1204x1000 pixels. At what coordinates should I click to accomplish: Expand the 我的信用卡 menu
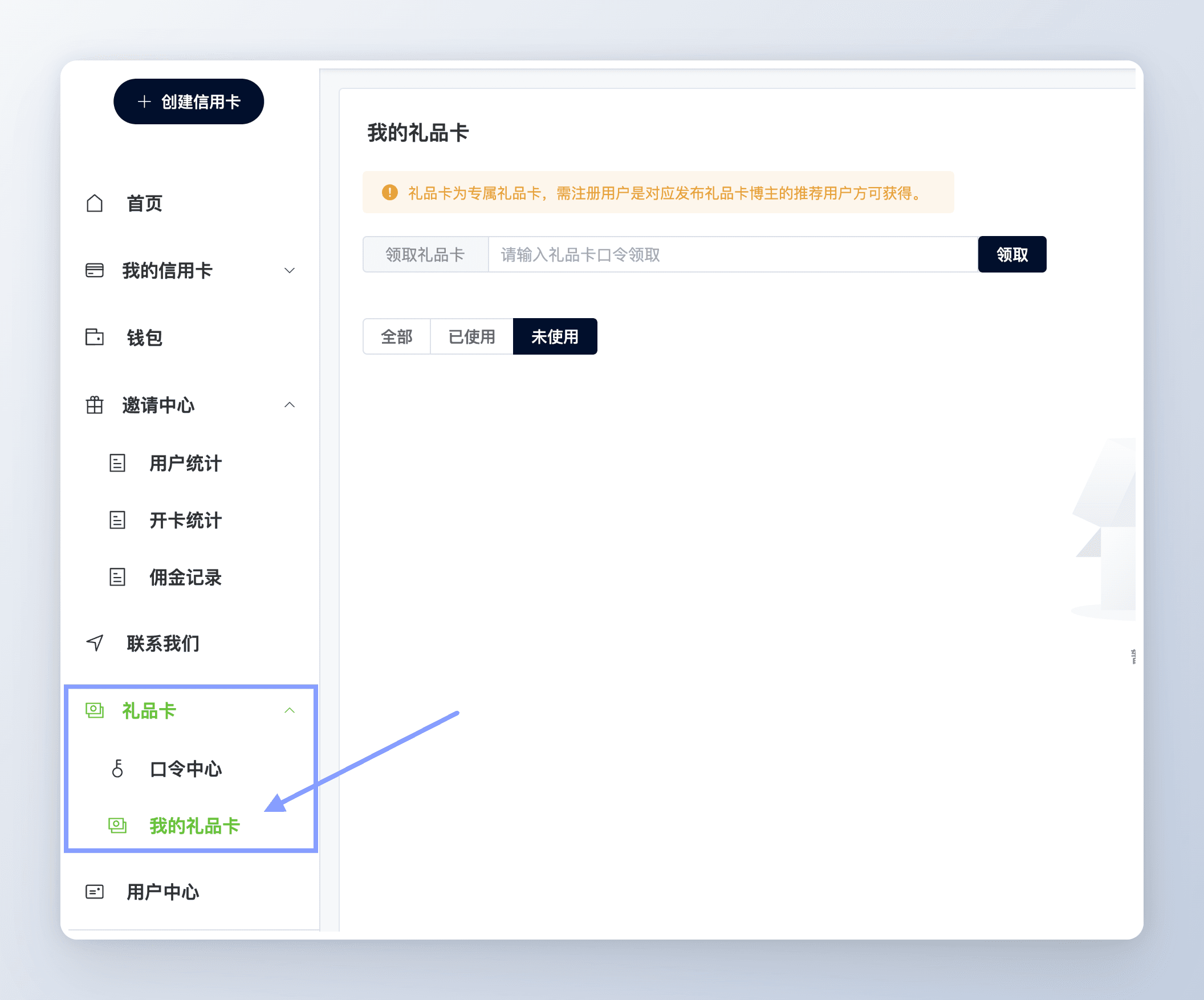pyautogui.click(x=290, y=270)
